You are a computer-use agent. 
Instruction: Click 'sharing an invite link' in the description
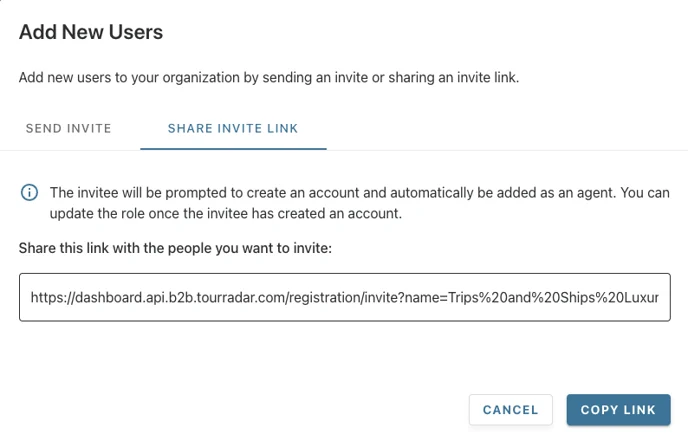[454, 78]
